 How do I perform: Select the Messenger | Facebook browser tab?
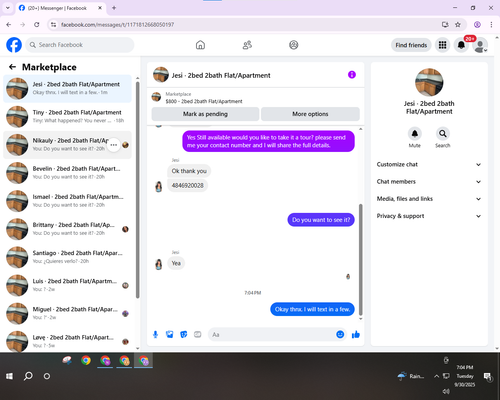tap(61, 8)
